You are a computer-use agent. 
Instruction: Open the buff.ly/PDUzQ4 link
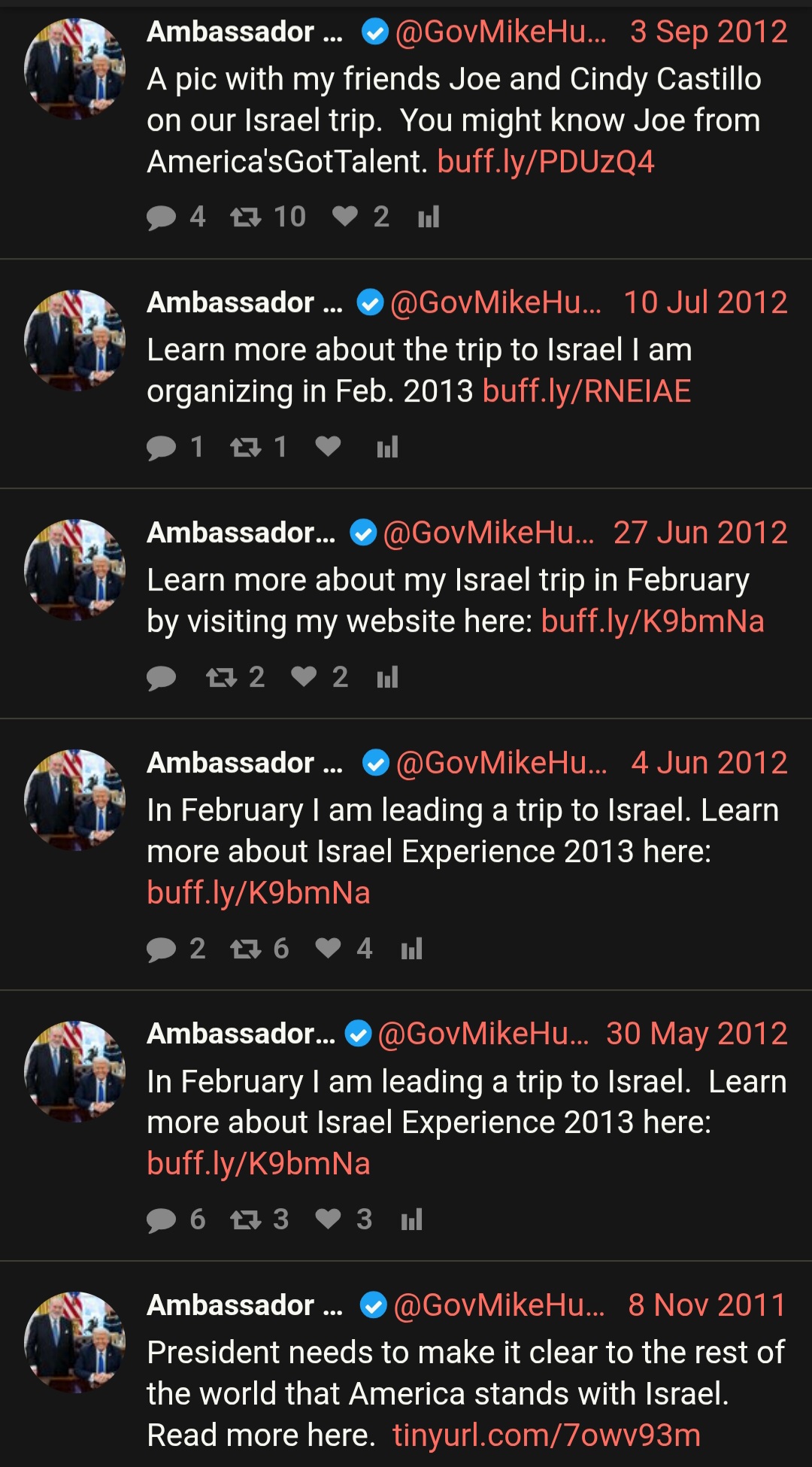tap(546, 162)
